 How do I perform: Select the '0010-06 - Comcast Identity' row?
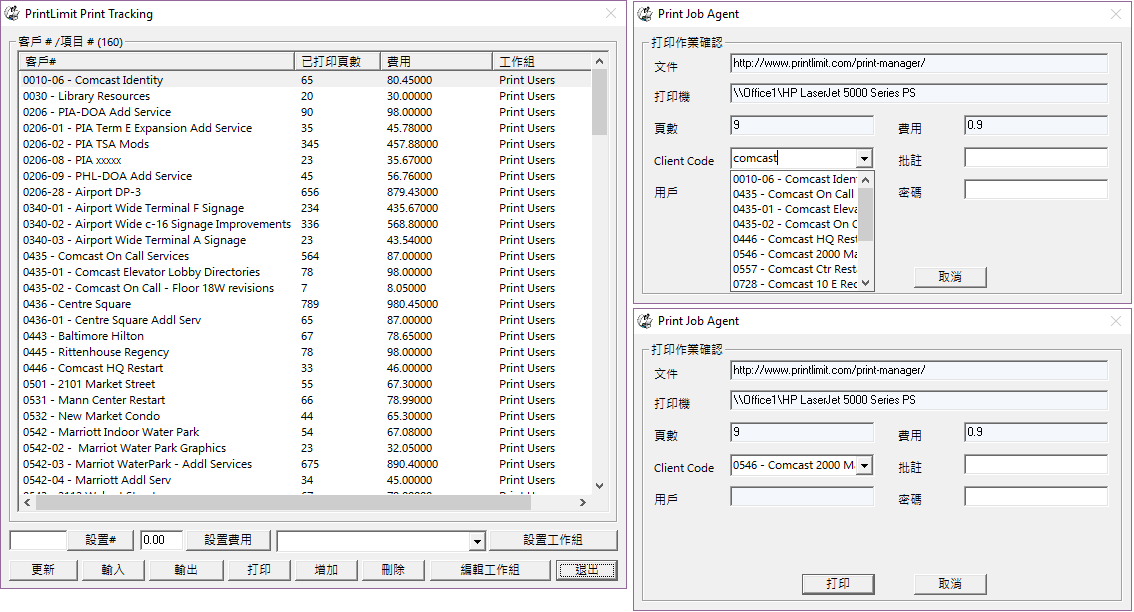point(305,80)
